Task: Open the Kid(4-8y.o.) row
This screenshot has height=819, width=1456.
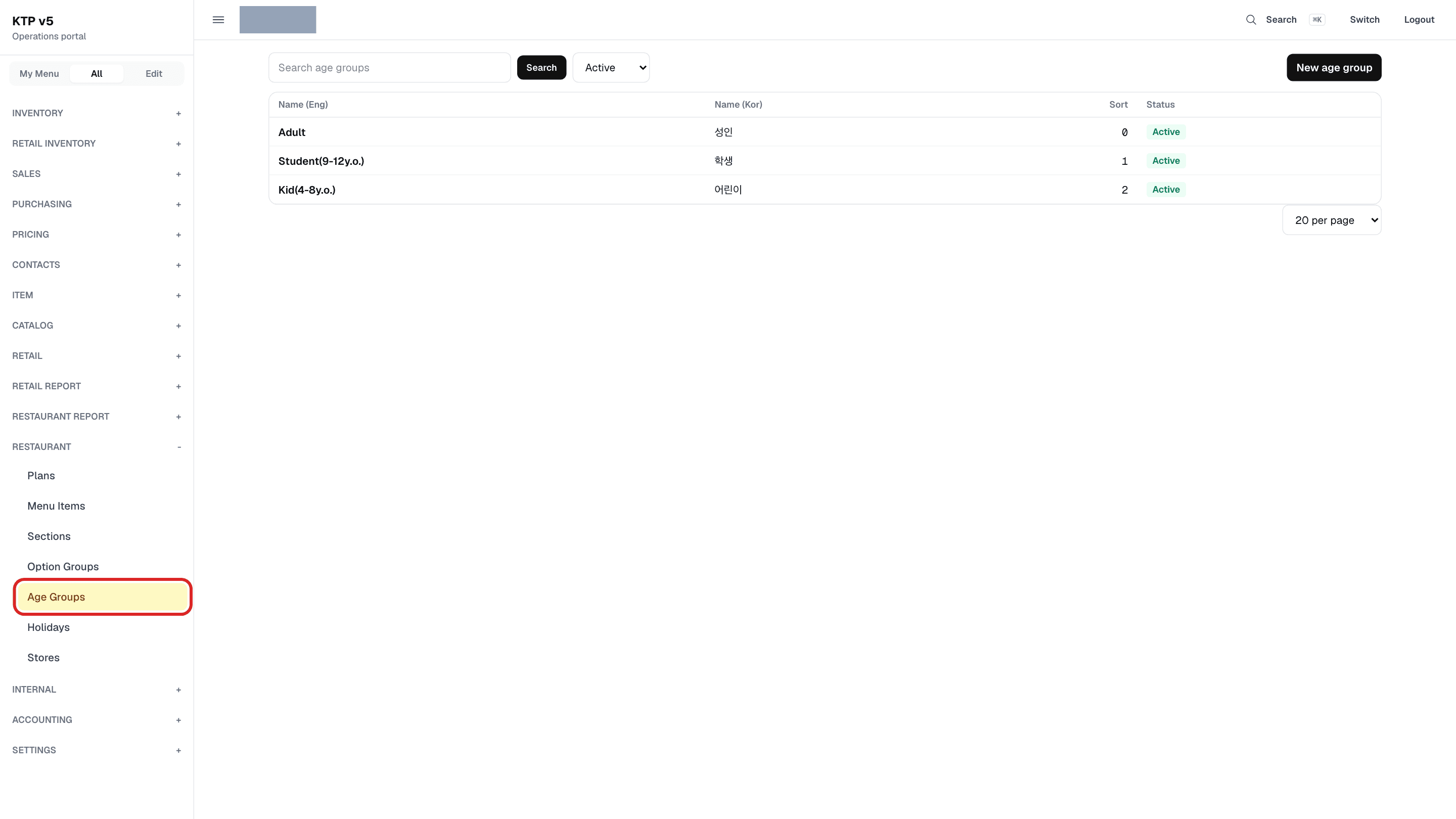Action: click(x=825, y=190)
